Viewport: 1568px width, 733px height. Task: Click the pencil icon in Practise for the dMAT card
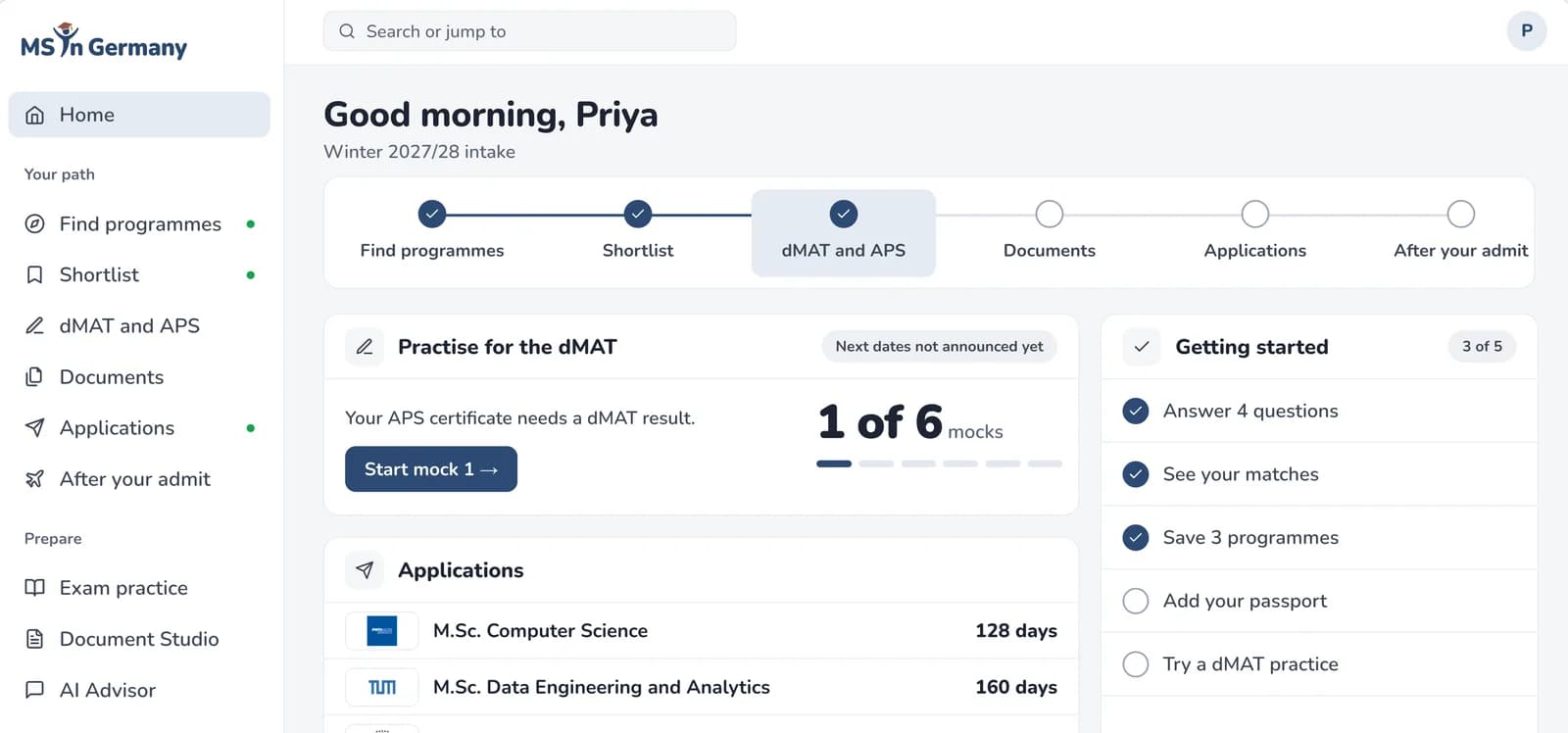click(x=365, y=347)
